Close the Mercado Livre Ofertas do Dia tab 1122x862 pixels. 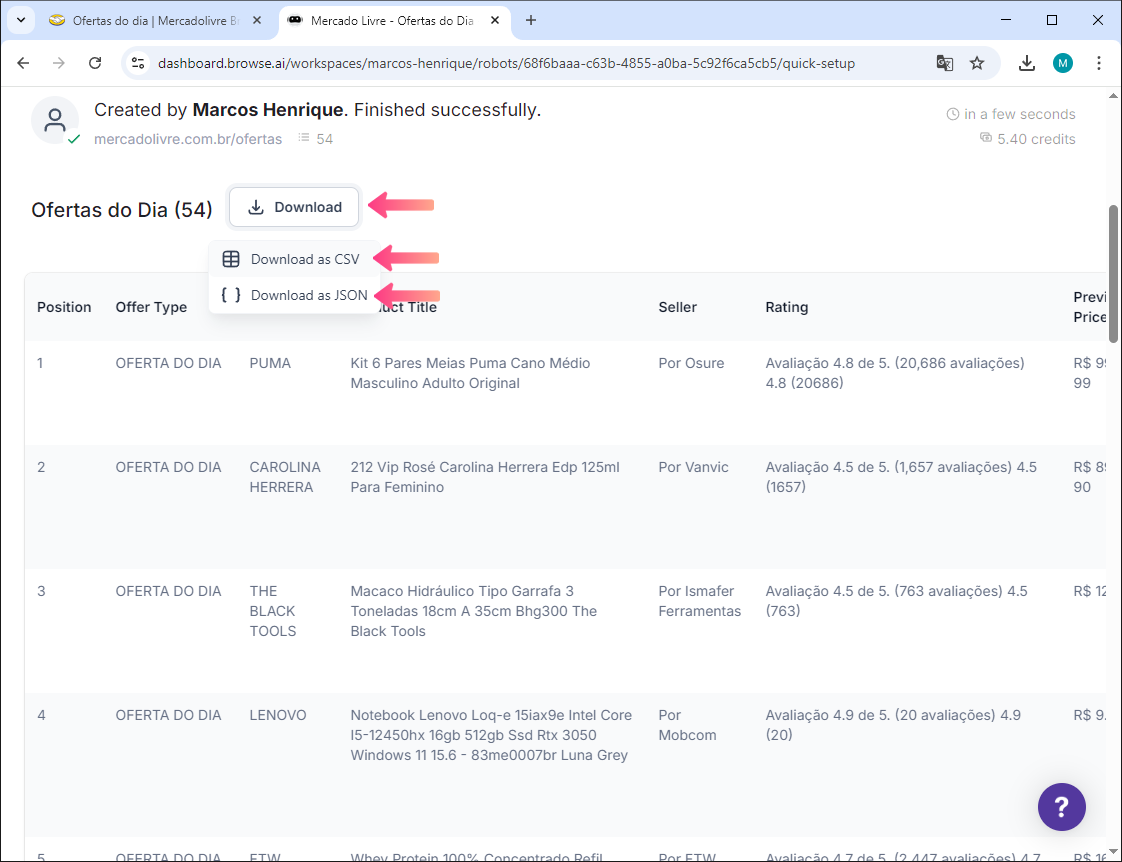[494, 21]
